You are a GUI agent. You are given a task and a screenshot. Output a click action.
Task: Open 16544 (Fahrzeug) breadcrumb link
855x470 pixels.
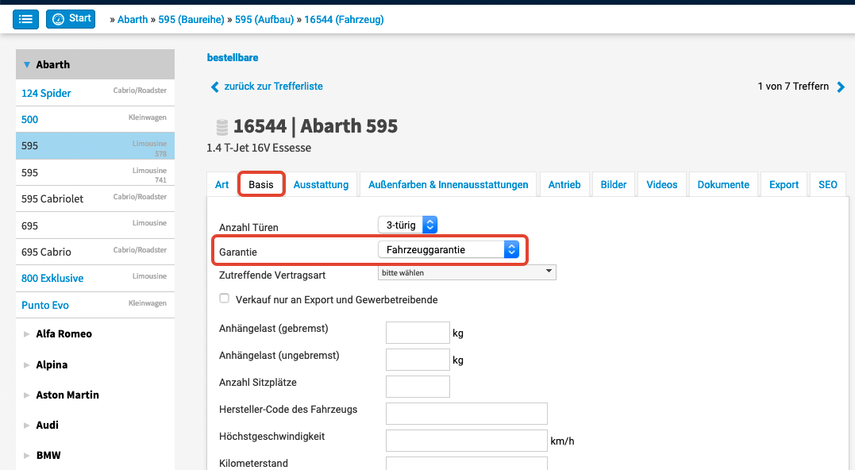344,20
